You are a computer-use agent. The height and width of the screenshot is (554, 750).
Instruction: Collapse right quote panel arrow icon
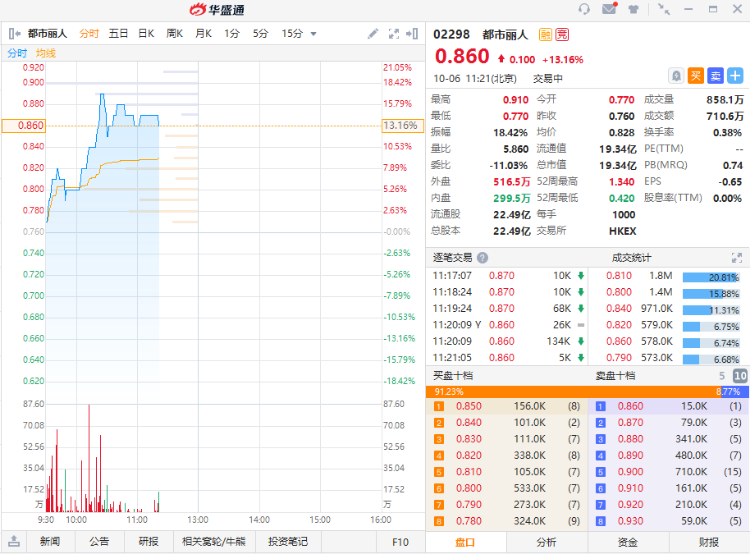click(x=412, y=33)
